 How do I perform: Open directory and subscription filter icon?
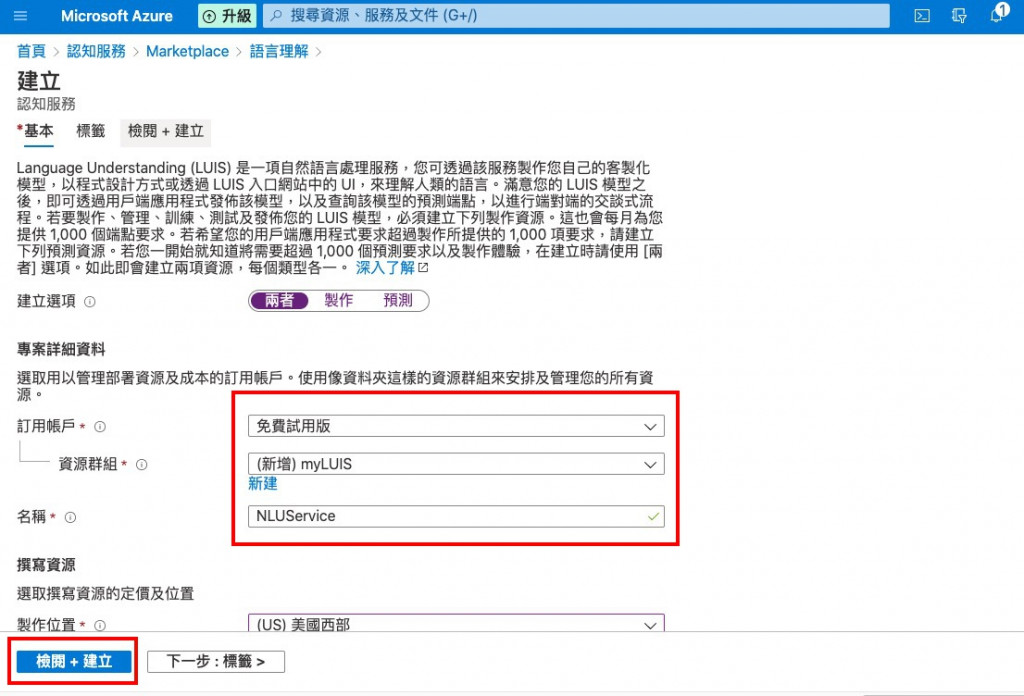959,16
